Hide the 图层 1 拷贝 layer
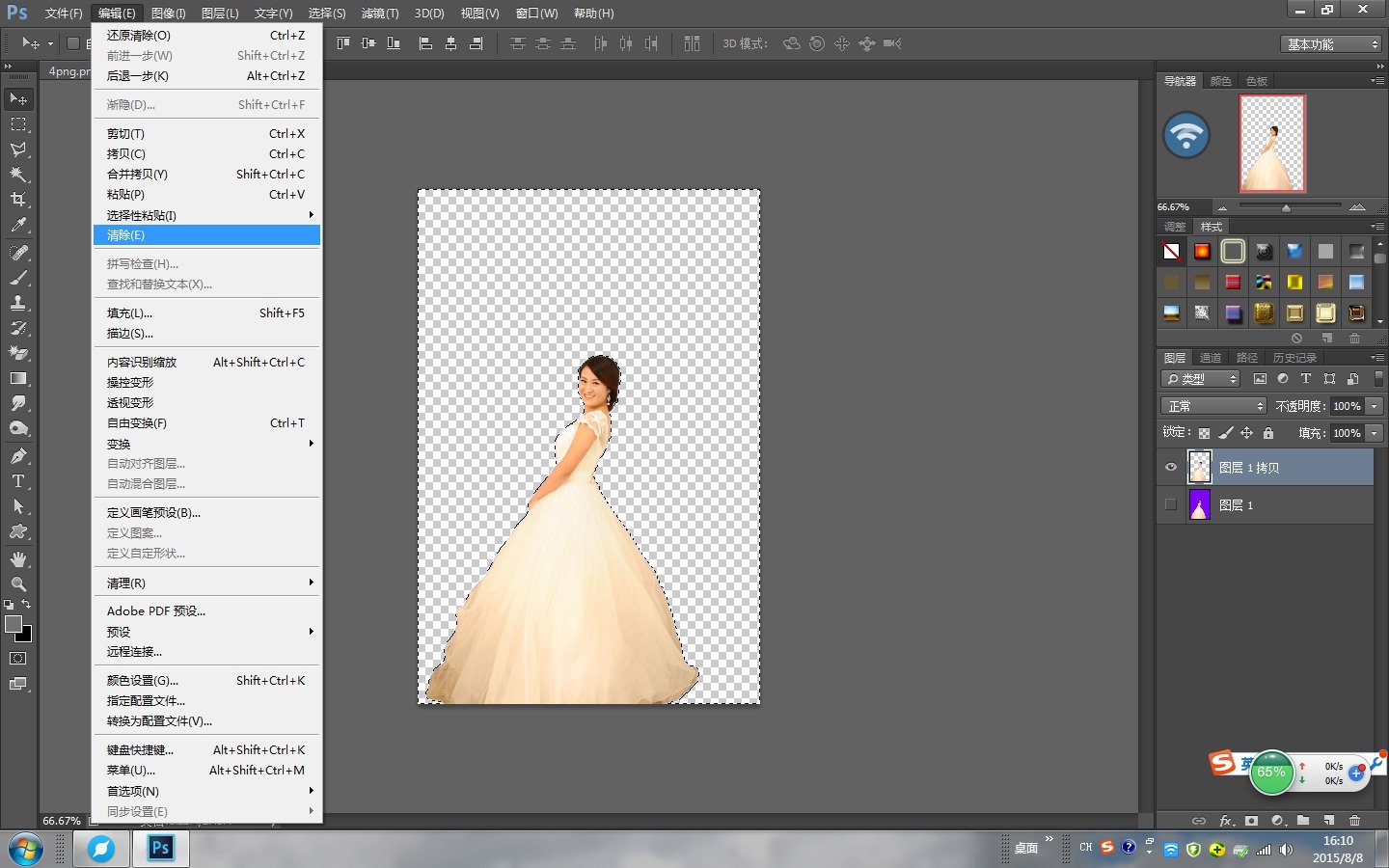This screenshot has height=868, width=1389. [x=1170, y=467]
